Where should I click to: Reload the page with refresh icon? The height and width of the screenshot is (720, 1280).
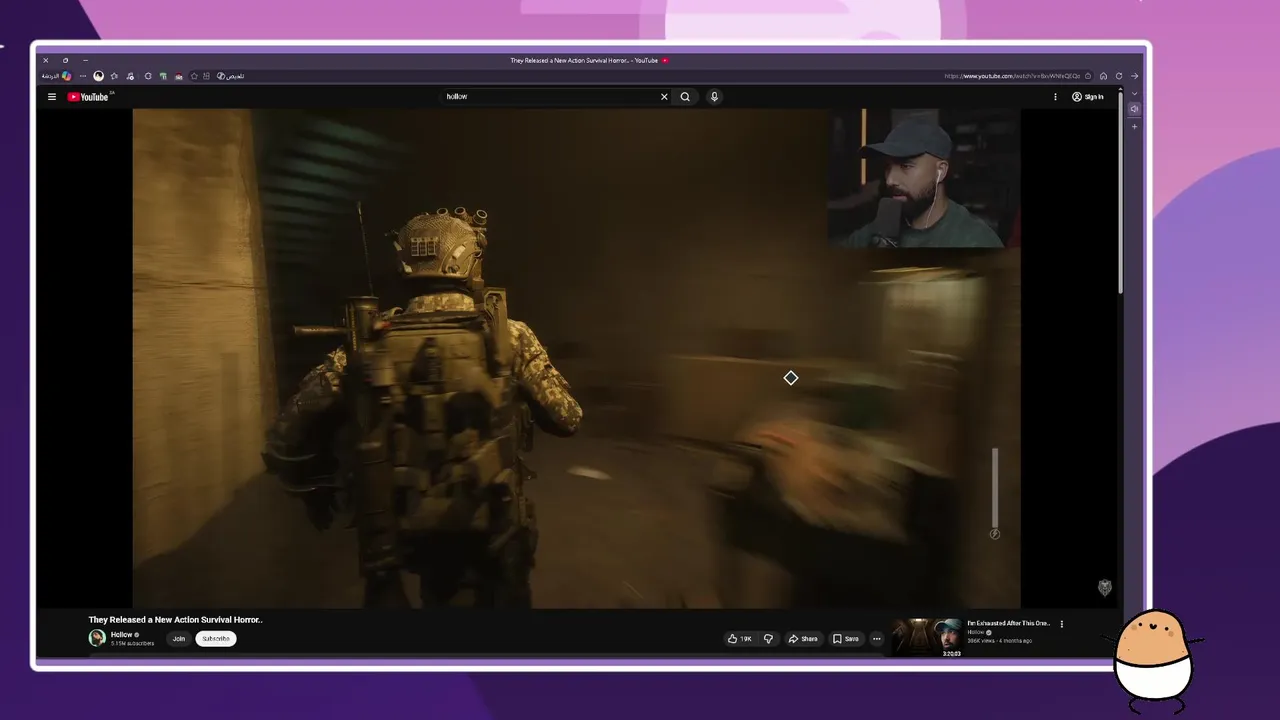[1119, 76]
